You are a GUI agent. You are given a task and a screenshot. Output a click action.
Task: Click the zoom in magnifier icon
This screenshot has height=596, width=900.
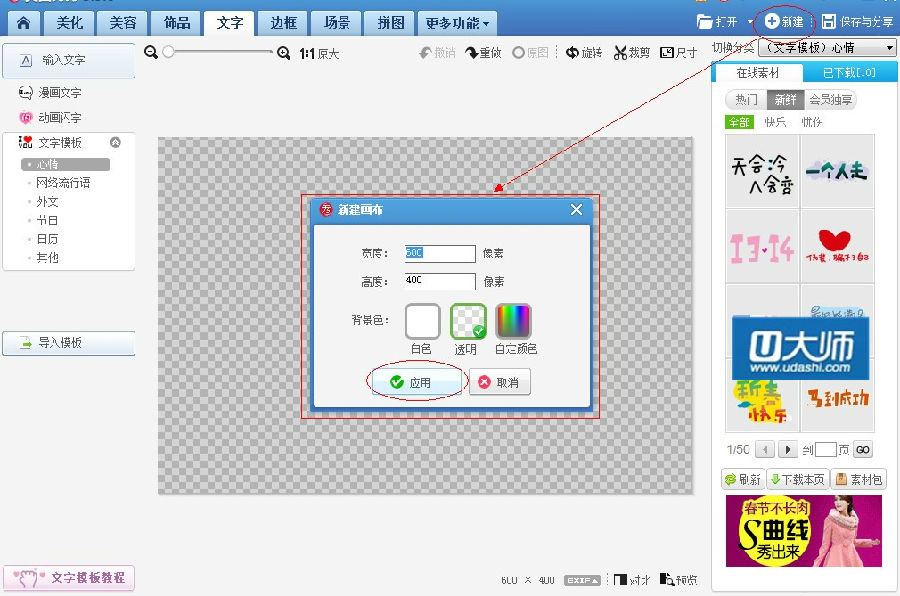click(x=284, y=53)
